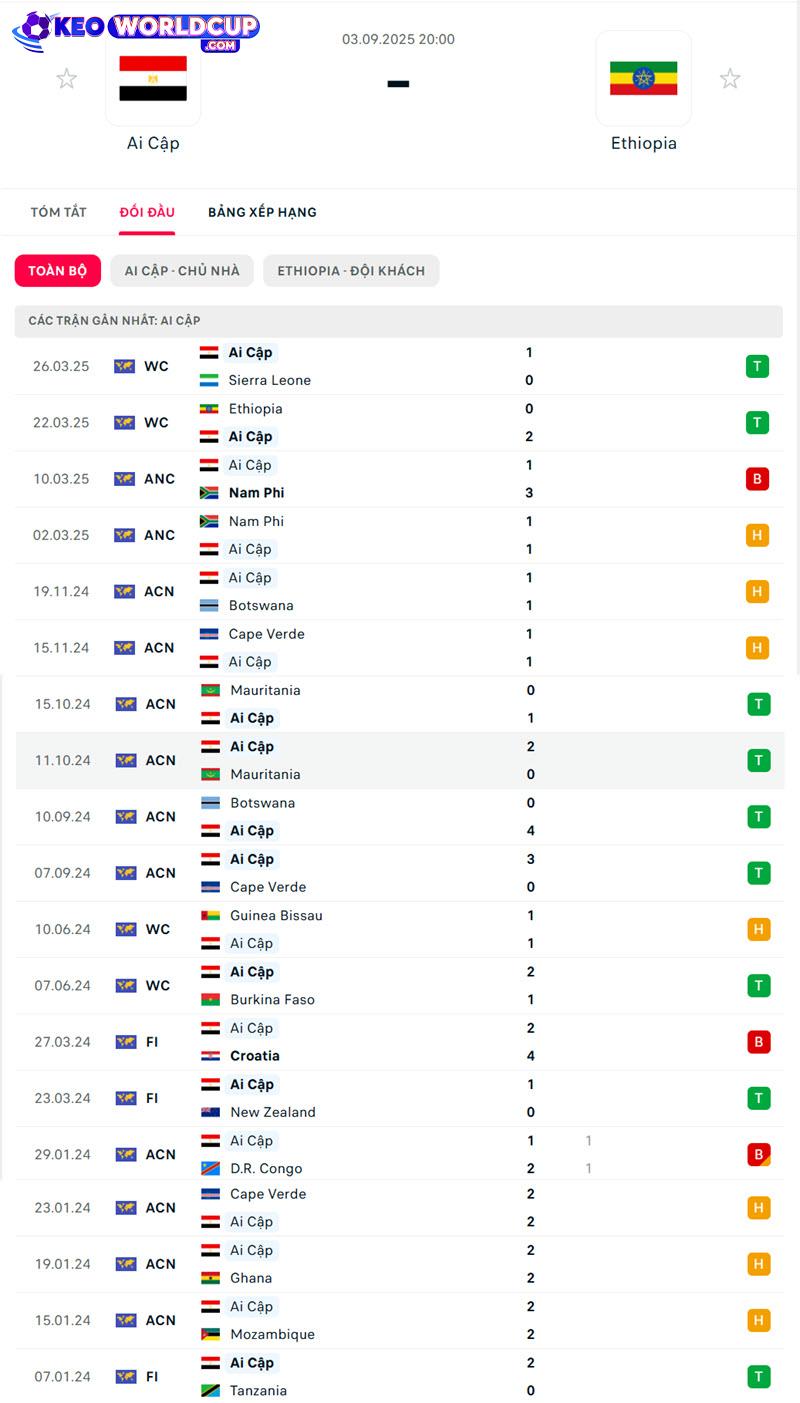This screenshot has height=1403, width=800.
Task: Open the Sierra Leone team name
Action: click(269, 380)
